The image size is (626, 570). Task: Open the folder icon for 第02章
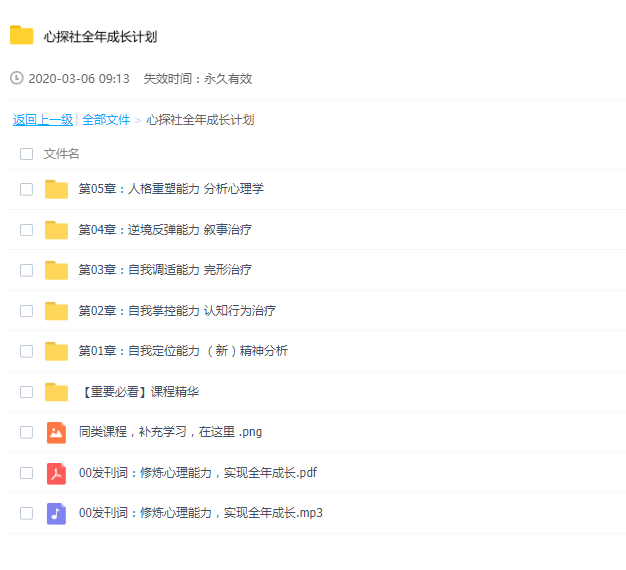56,311
